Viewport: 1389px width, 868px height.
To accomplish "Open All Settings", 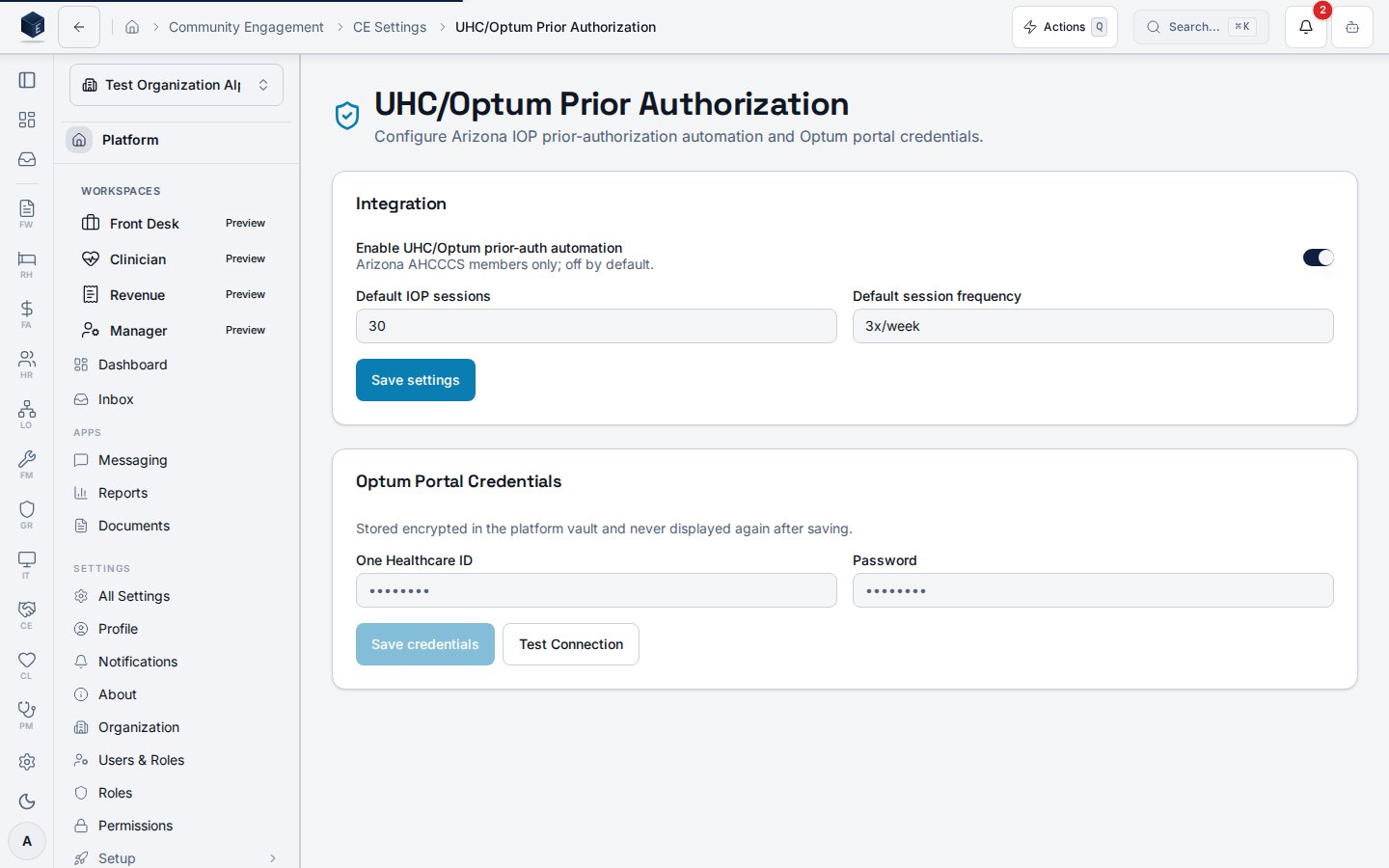I will pyautogui.click(x=177, y=596).
